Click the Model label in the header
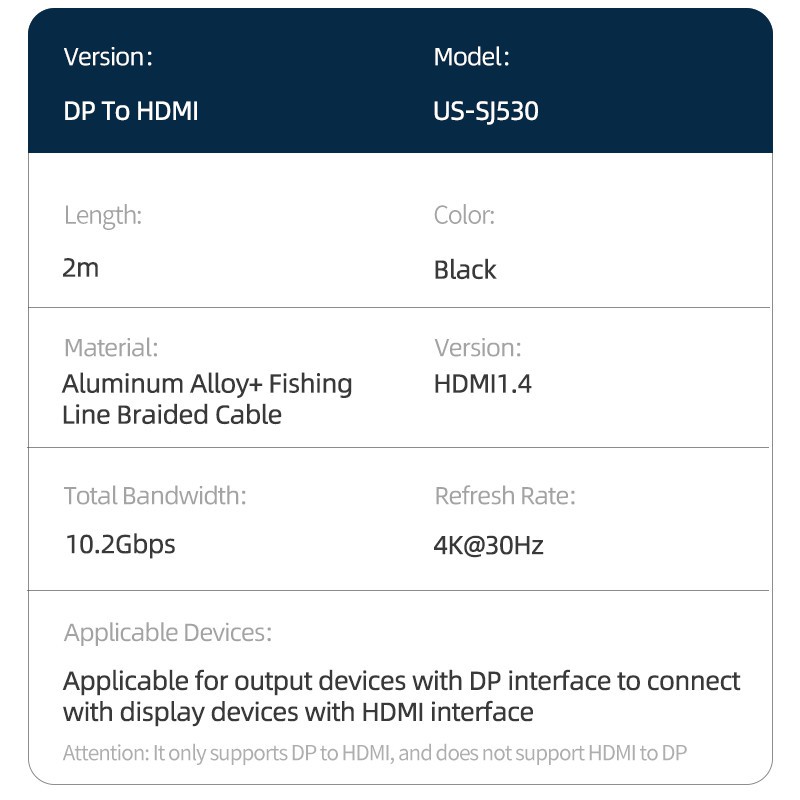 (471, 57)
